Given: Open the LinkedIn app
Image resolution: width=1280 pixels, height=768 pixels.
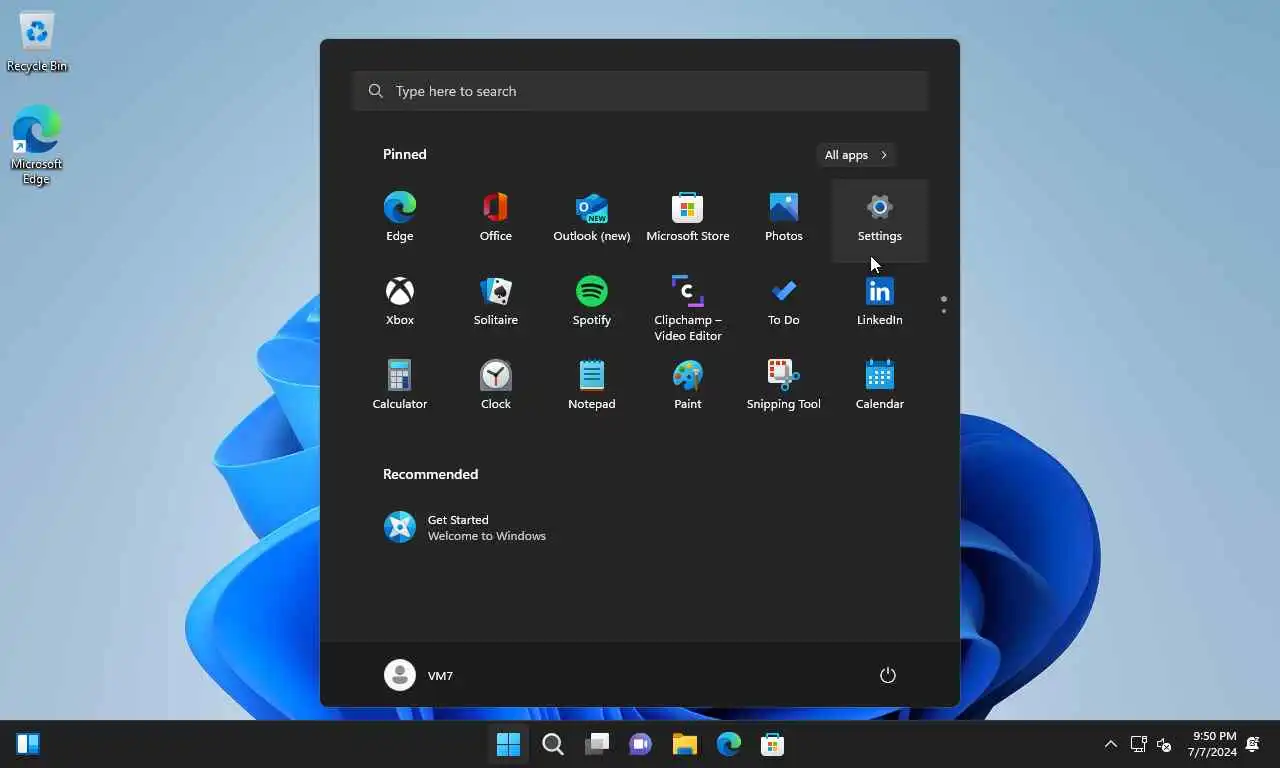Looking at the screenshot, I should (x=880, y=303).
